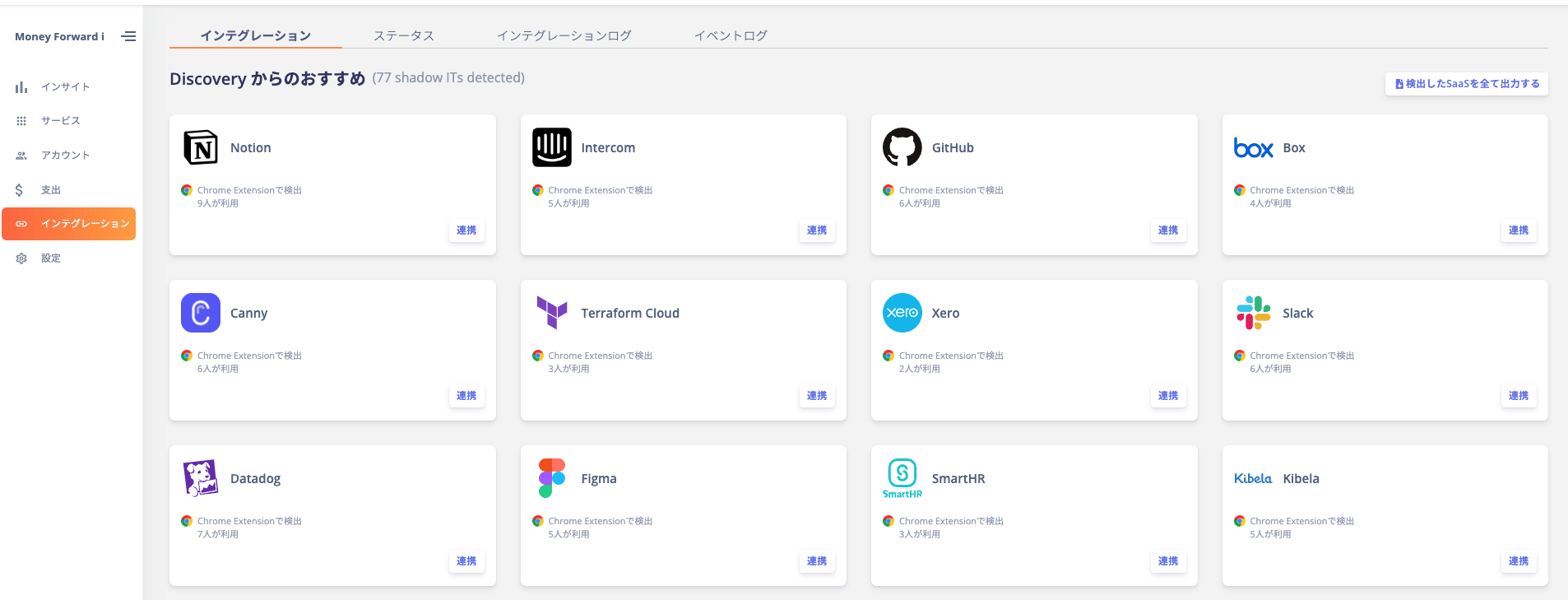This screenshot has height=600, width=1568.
Task: Click the Canny name text
Action: [249, 314]
